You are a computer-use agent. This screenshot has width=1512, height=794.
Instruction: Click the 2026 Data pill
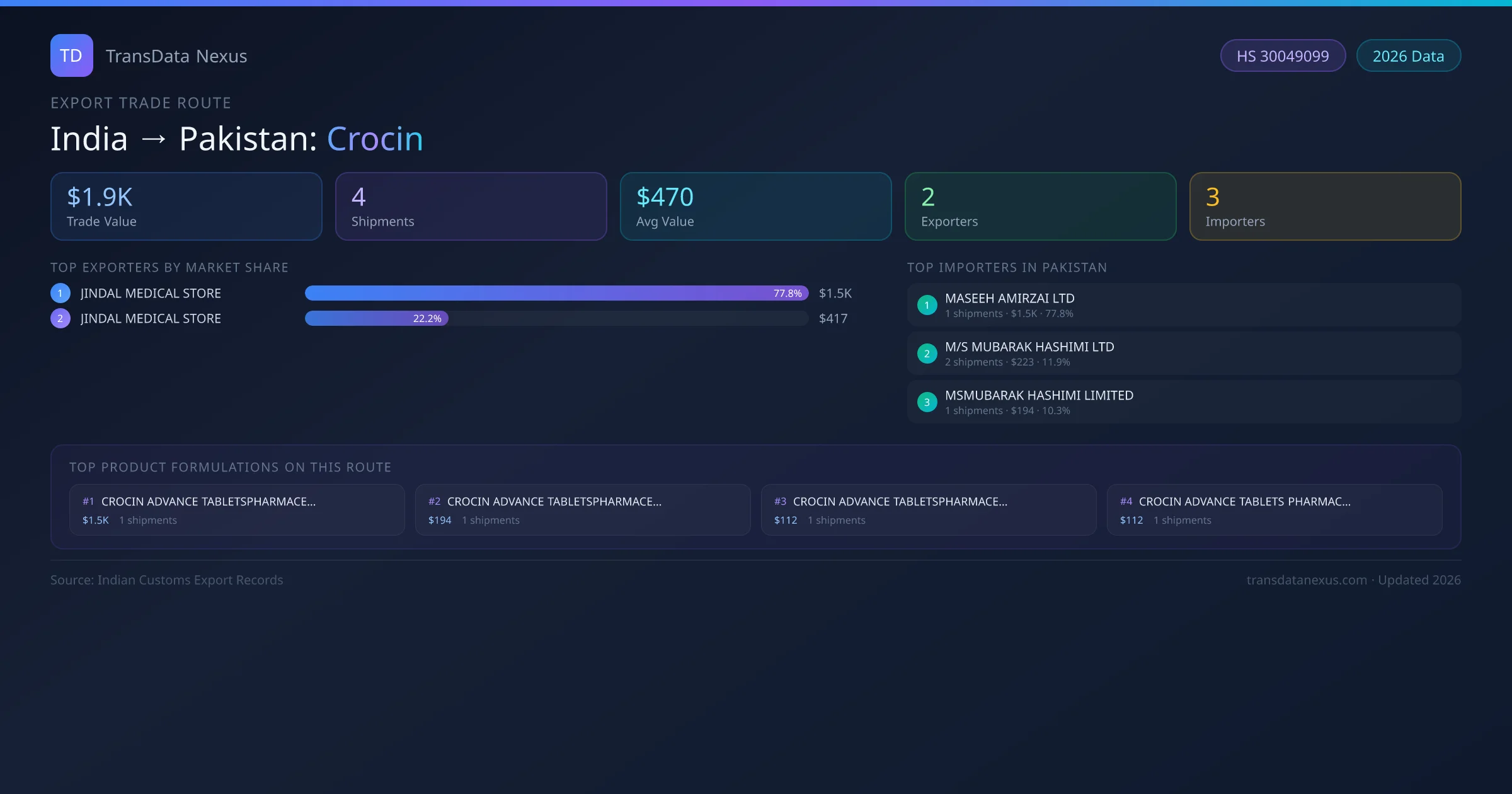coord(1408,56)
